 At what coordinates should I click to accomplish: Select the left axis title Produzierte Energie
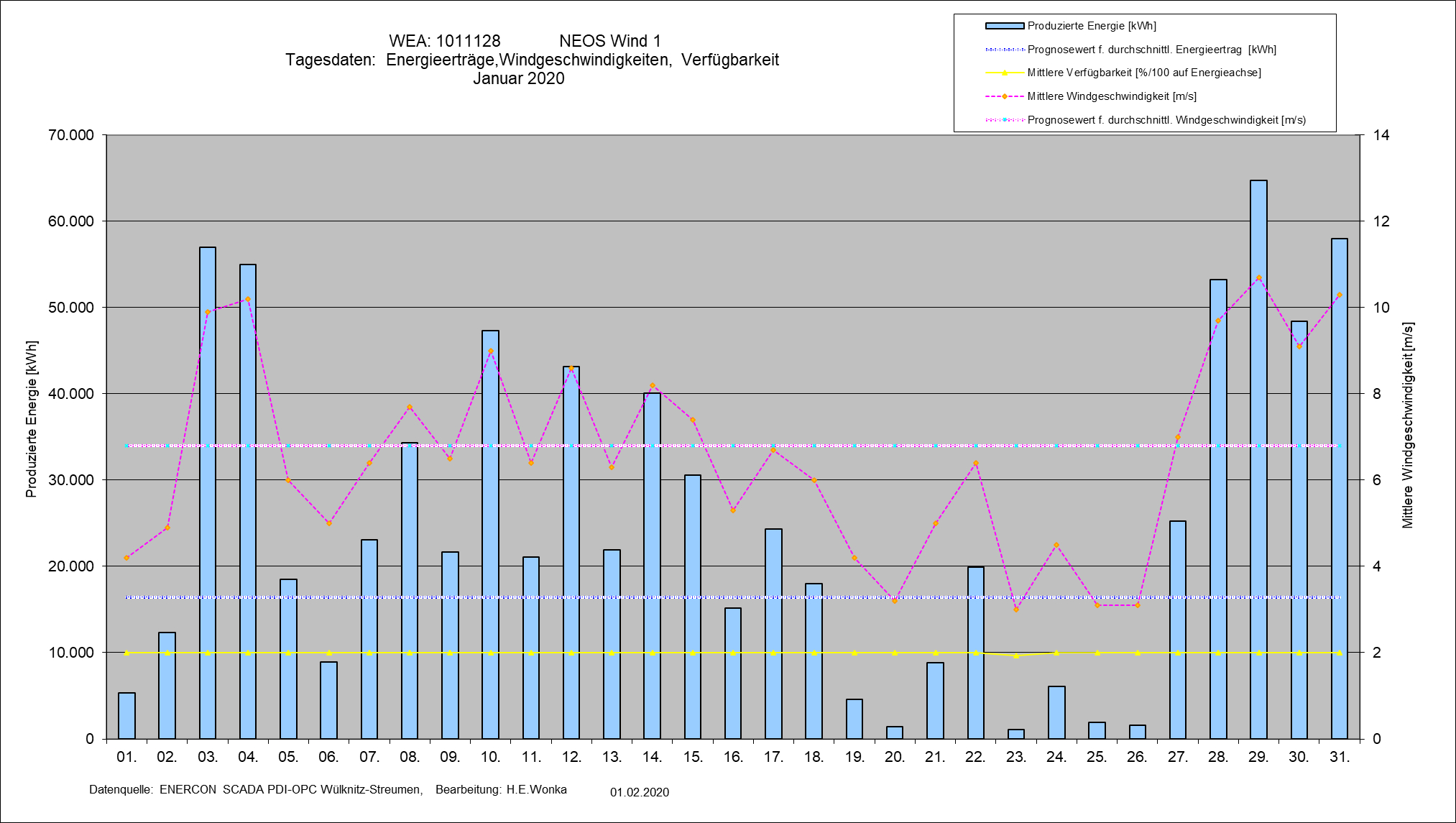pos(31,419)
